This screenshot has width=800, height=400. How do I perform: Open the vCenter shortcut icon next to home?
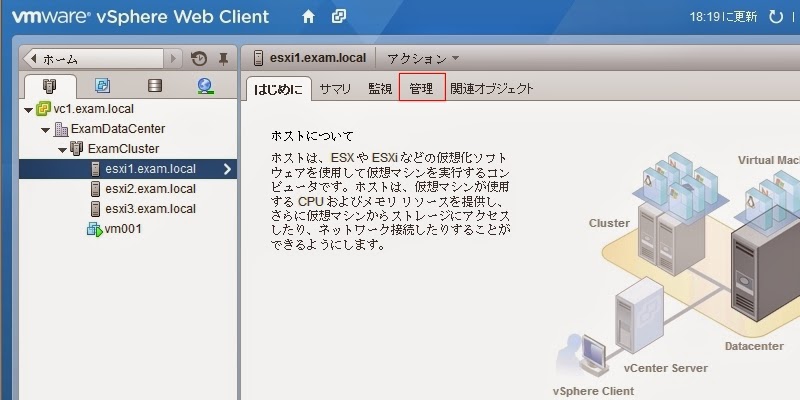point(339,17)
